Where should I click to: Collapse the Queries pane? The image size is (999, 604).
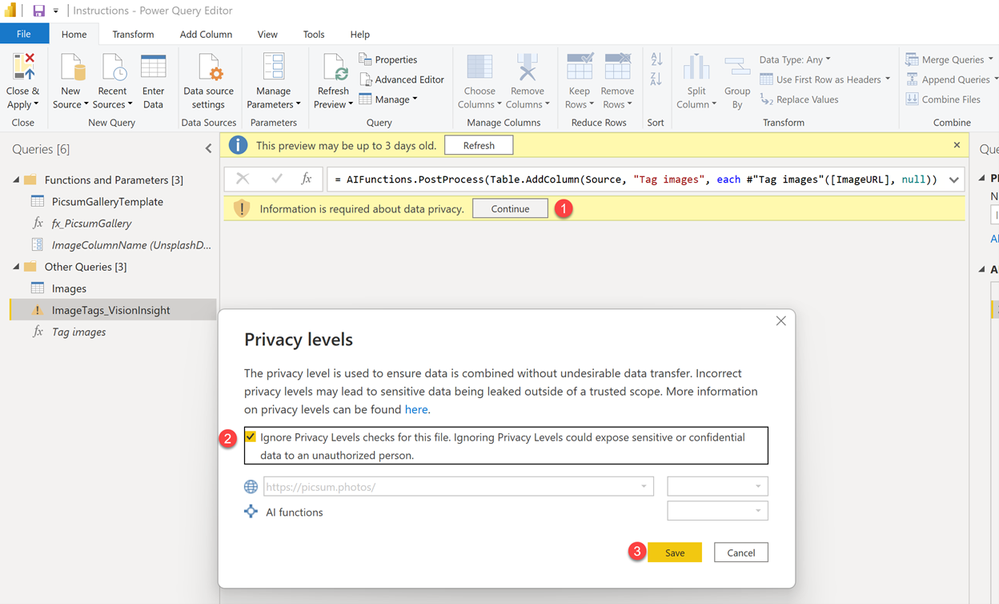coord(208,148)
